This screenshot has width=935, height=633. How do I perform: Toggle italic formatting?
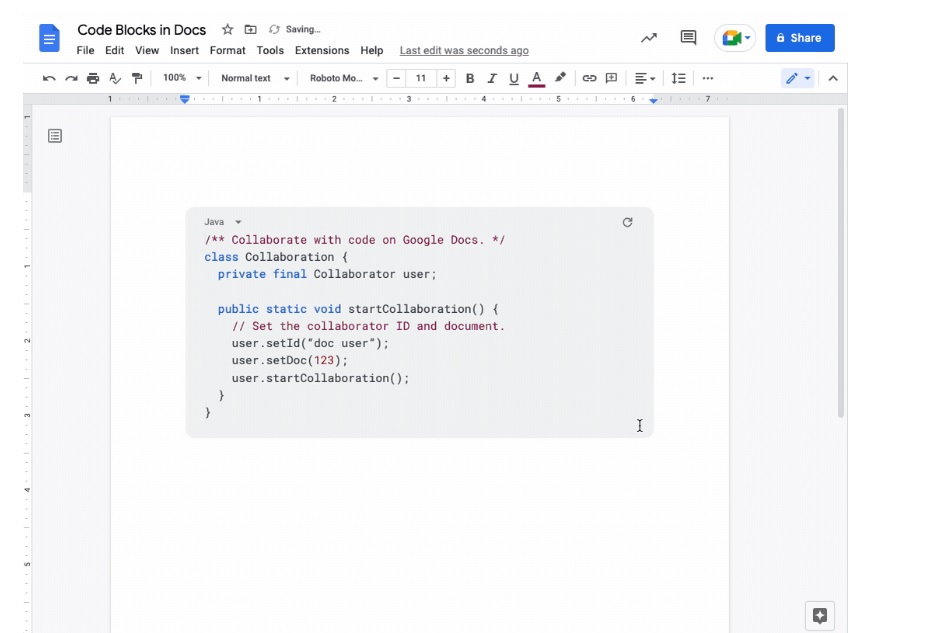[x=492, y=78]
